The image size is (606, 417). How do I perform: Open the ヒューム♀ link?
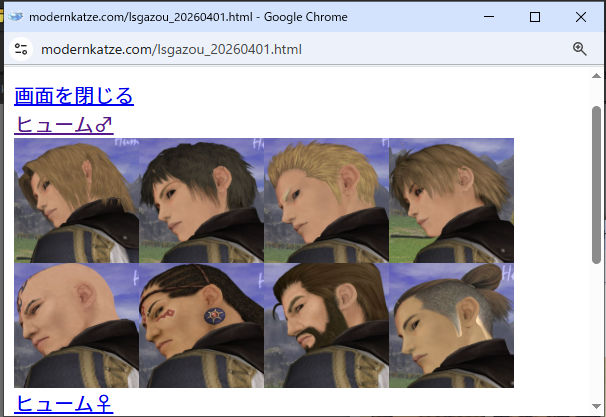(x=64, y=403)
